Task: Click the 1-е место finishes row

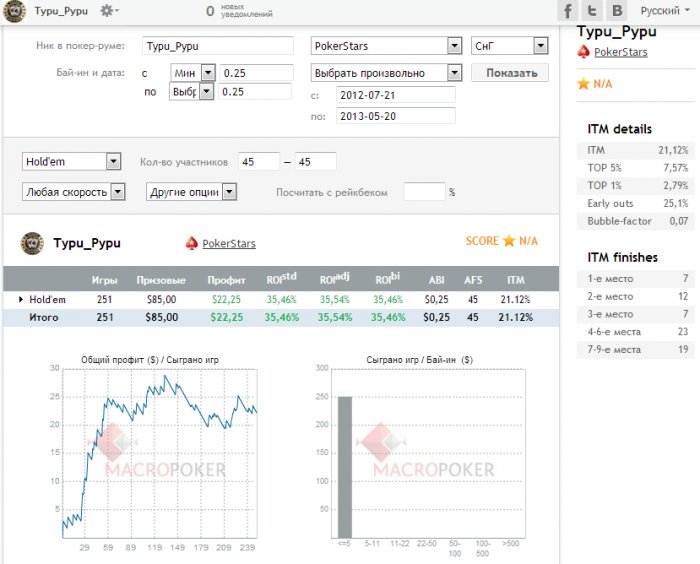Action: pos(636,279)
